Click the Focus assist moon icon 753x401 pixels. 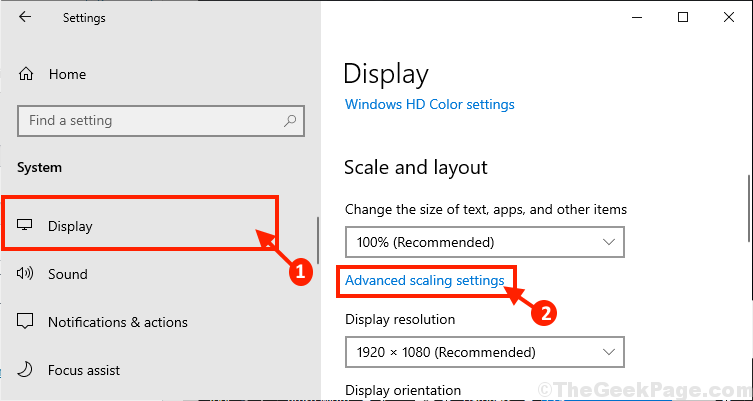24,370
